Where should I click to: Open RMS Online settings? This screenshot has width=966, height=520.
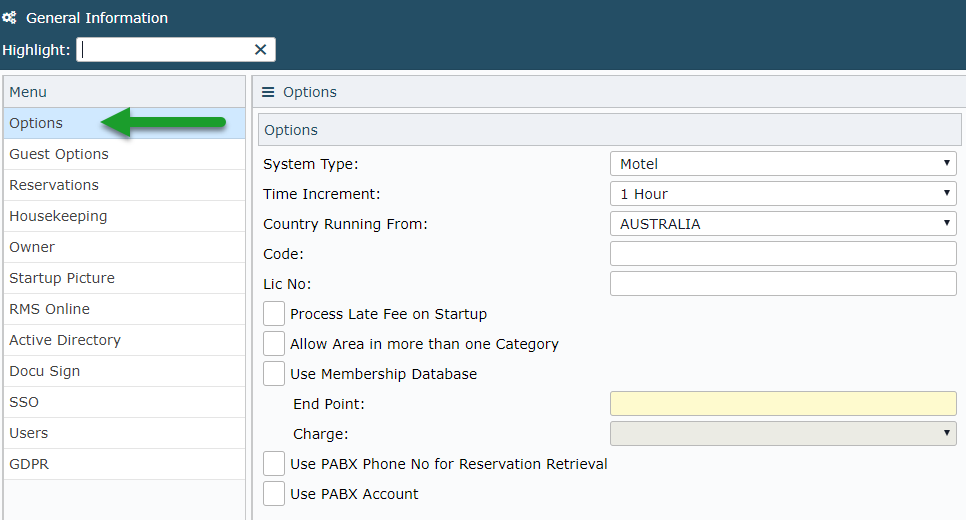[x=124, y=309]
